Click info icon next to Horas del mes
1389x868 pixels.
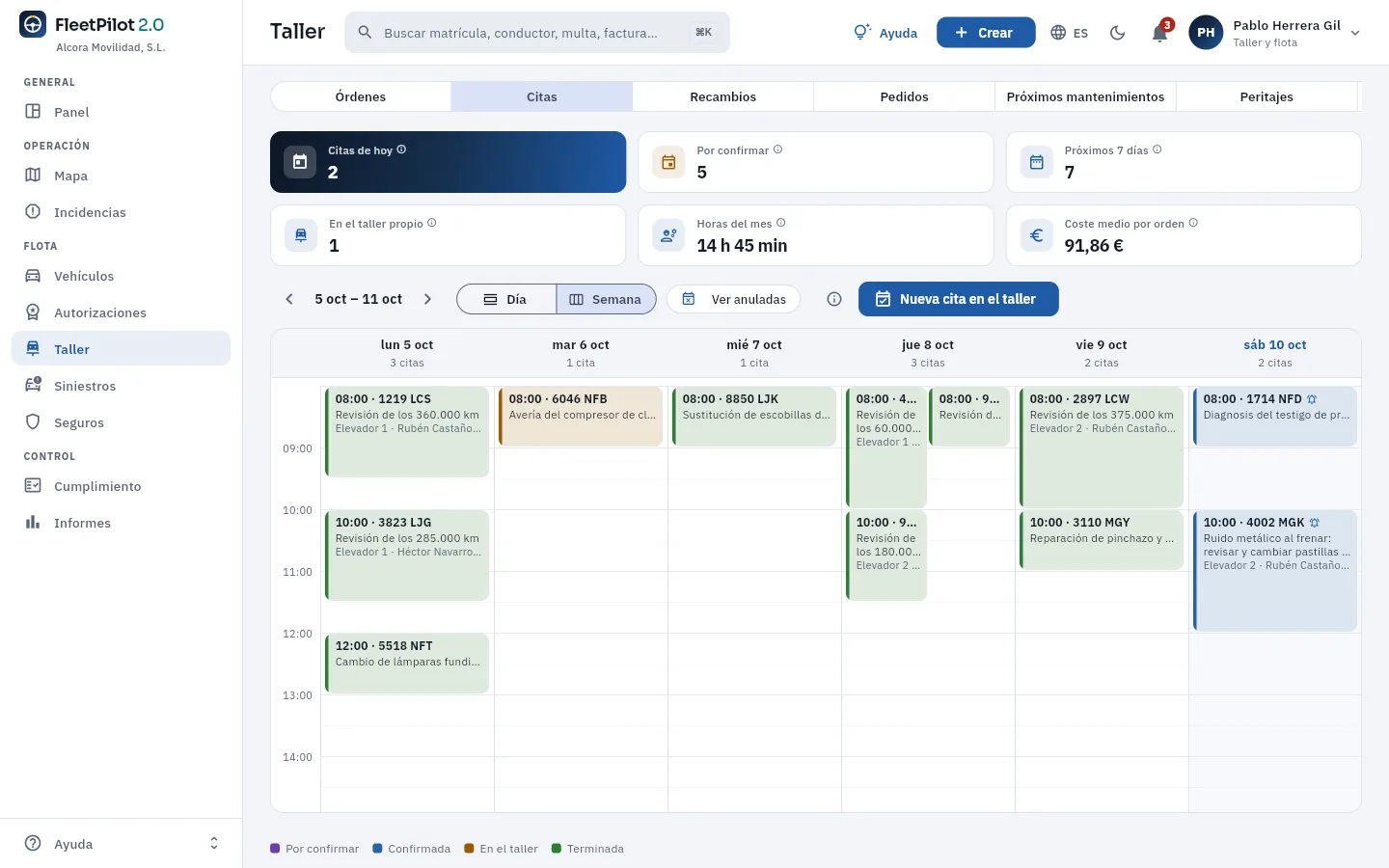[x=781, y=223]
